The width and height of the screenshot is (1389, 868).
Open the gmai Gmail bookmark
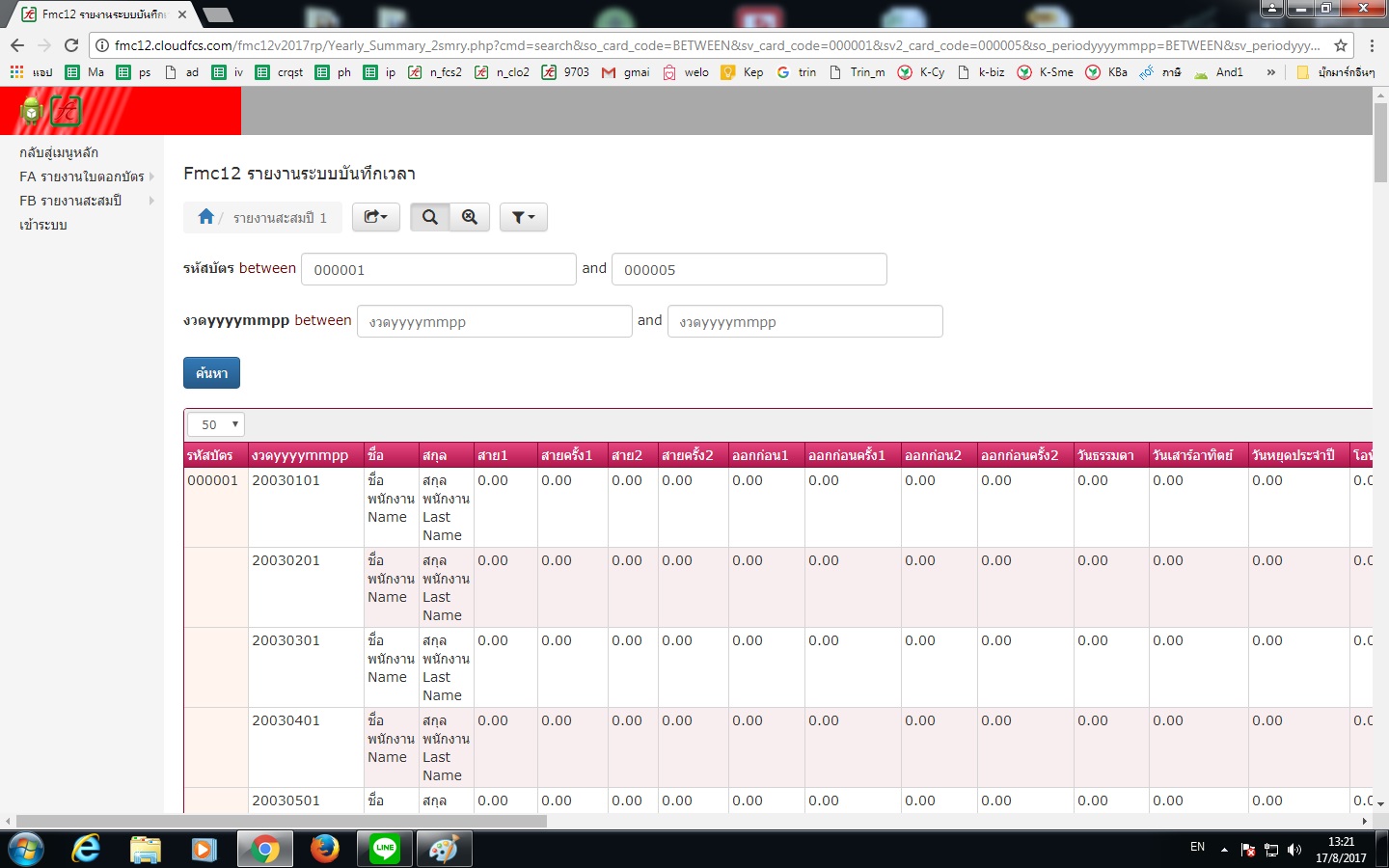(x=625, y=72)
